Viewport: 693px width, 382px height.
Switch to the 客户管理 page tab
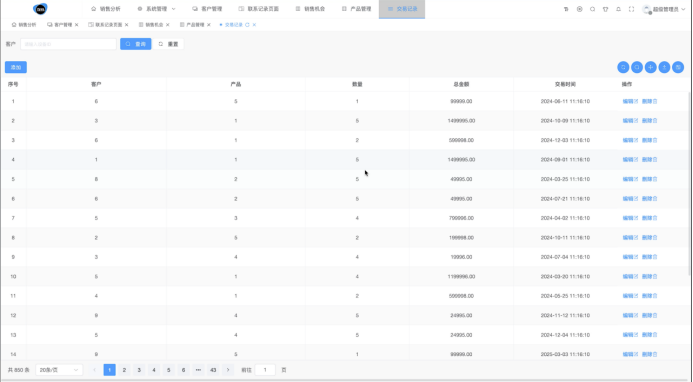[60, 25]
